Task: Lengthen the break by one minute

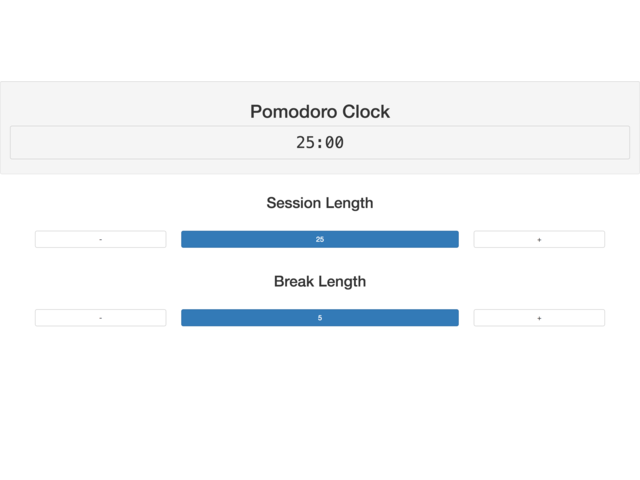Action: pyautogui.click(x=539, y=318)
